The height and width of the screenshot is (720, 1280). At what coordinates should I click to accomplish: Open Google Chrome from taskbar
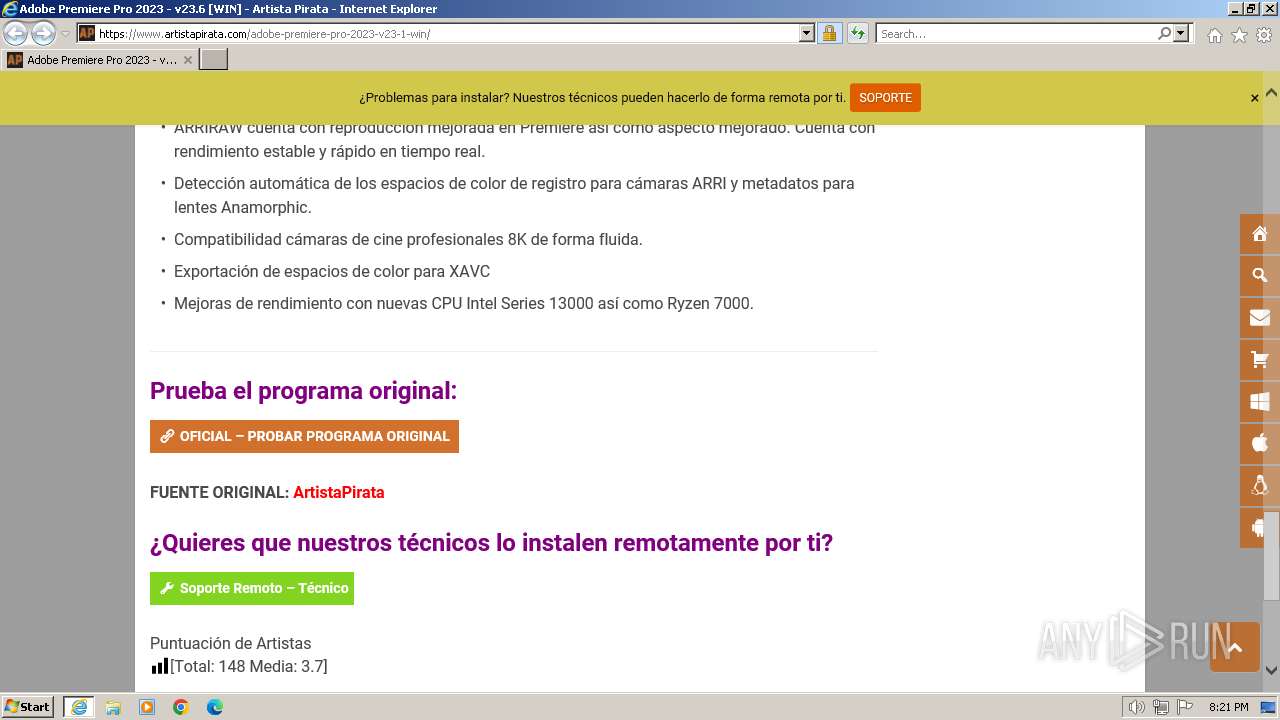(x=181, y=707)
